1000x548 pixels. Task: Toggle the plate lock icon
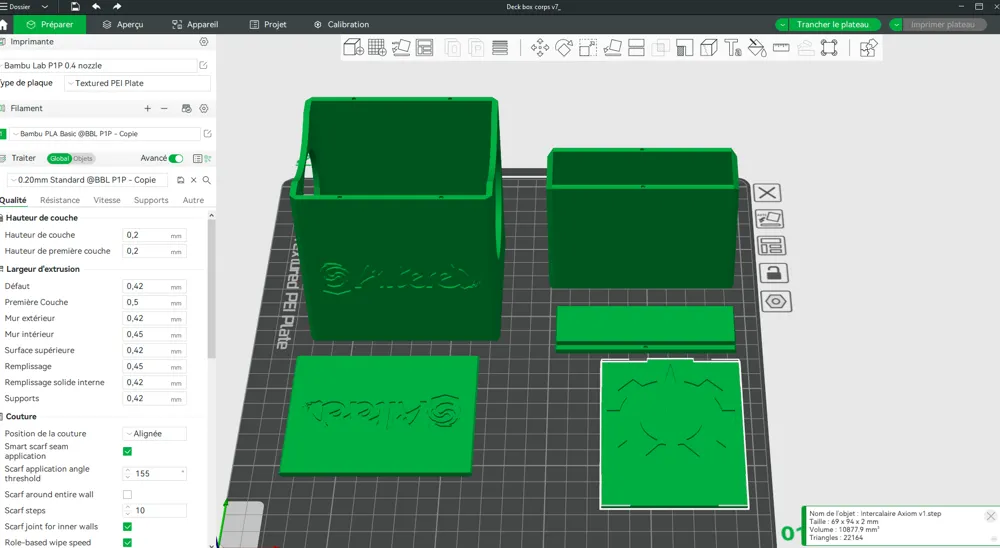(x=774, y=273)
